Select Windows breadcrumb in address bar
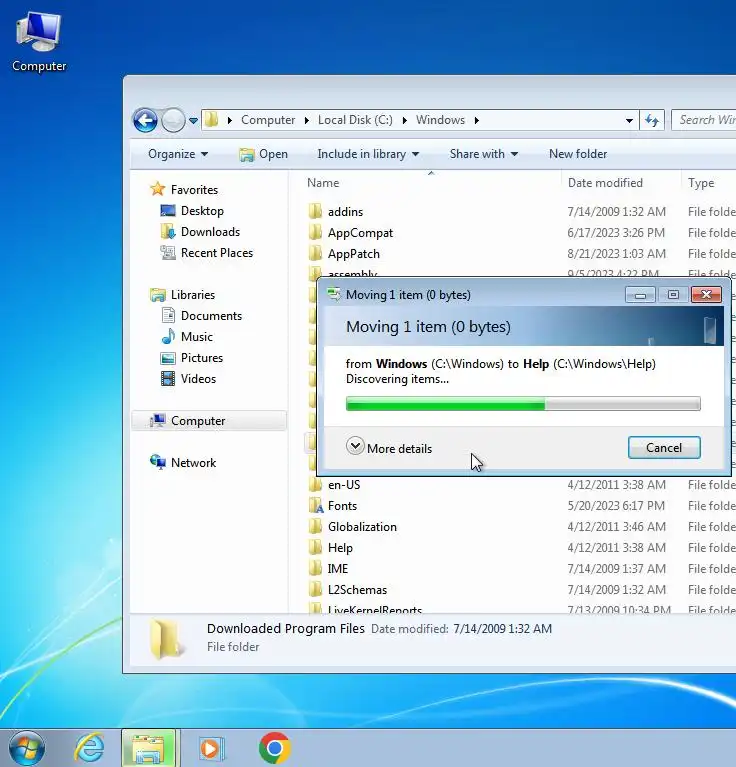736x767 pixels. [440, 120]
